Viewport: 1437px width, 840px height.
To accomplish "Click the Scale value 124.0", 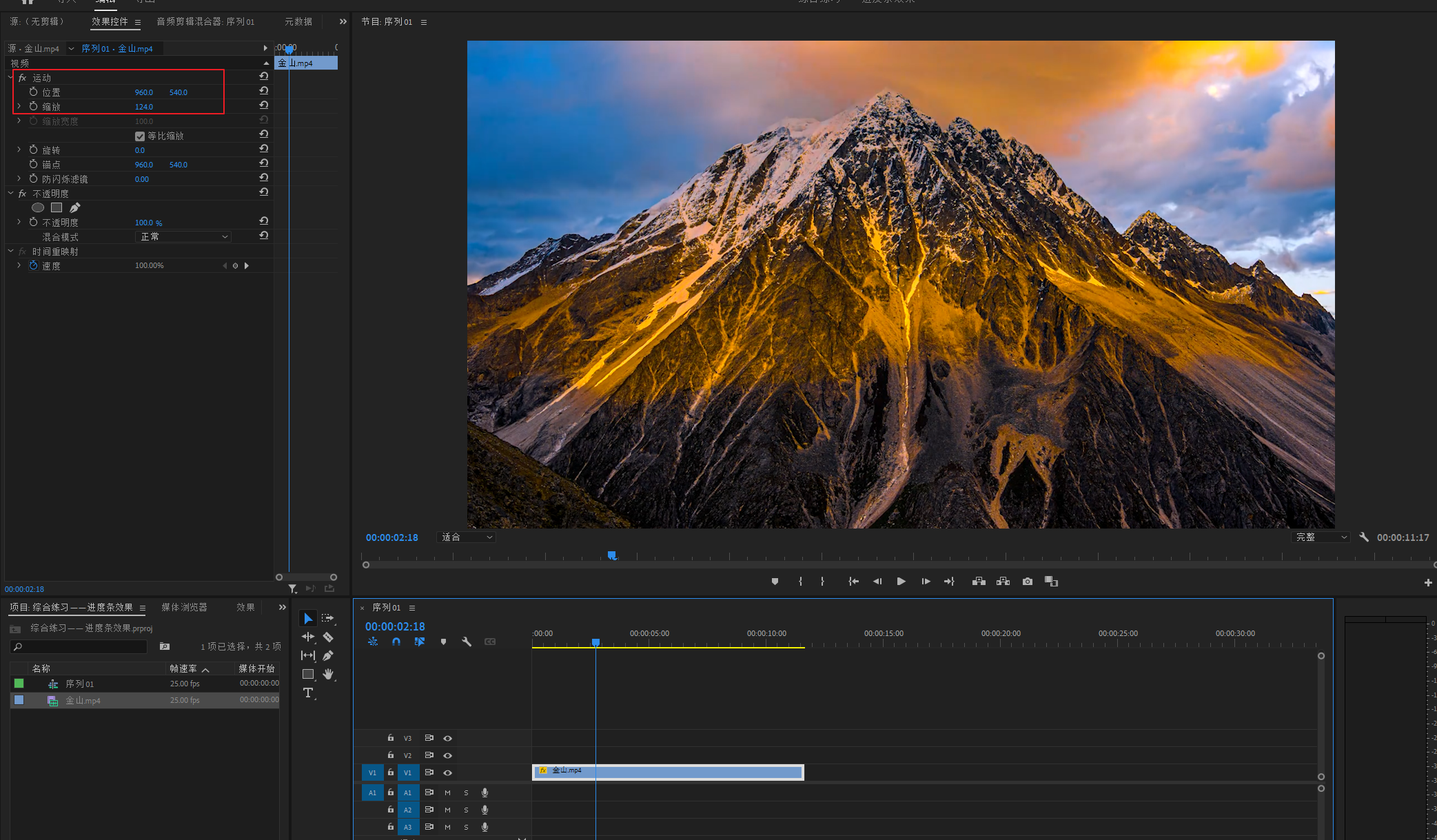I will [144, 107].
